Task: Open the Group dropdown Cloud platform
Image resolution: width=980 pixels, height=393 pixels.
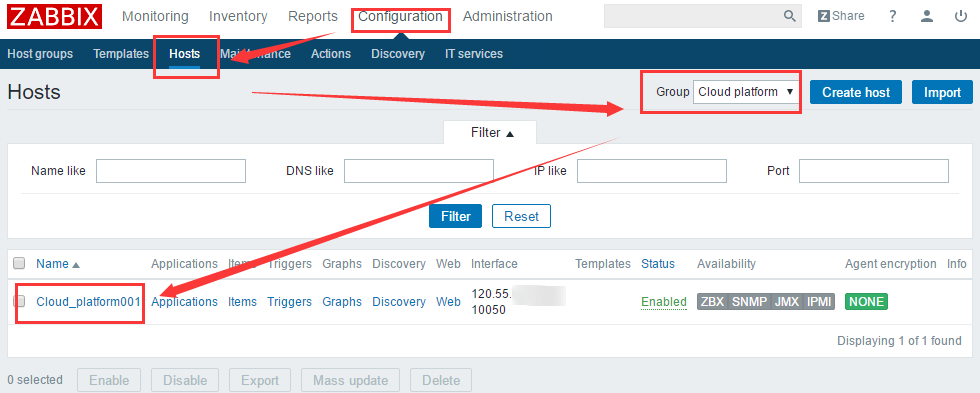Action: click(x=746, y=92)
